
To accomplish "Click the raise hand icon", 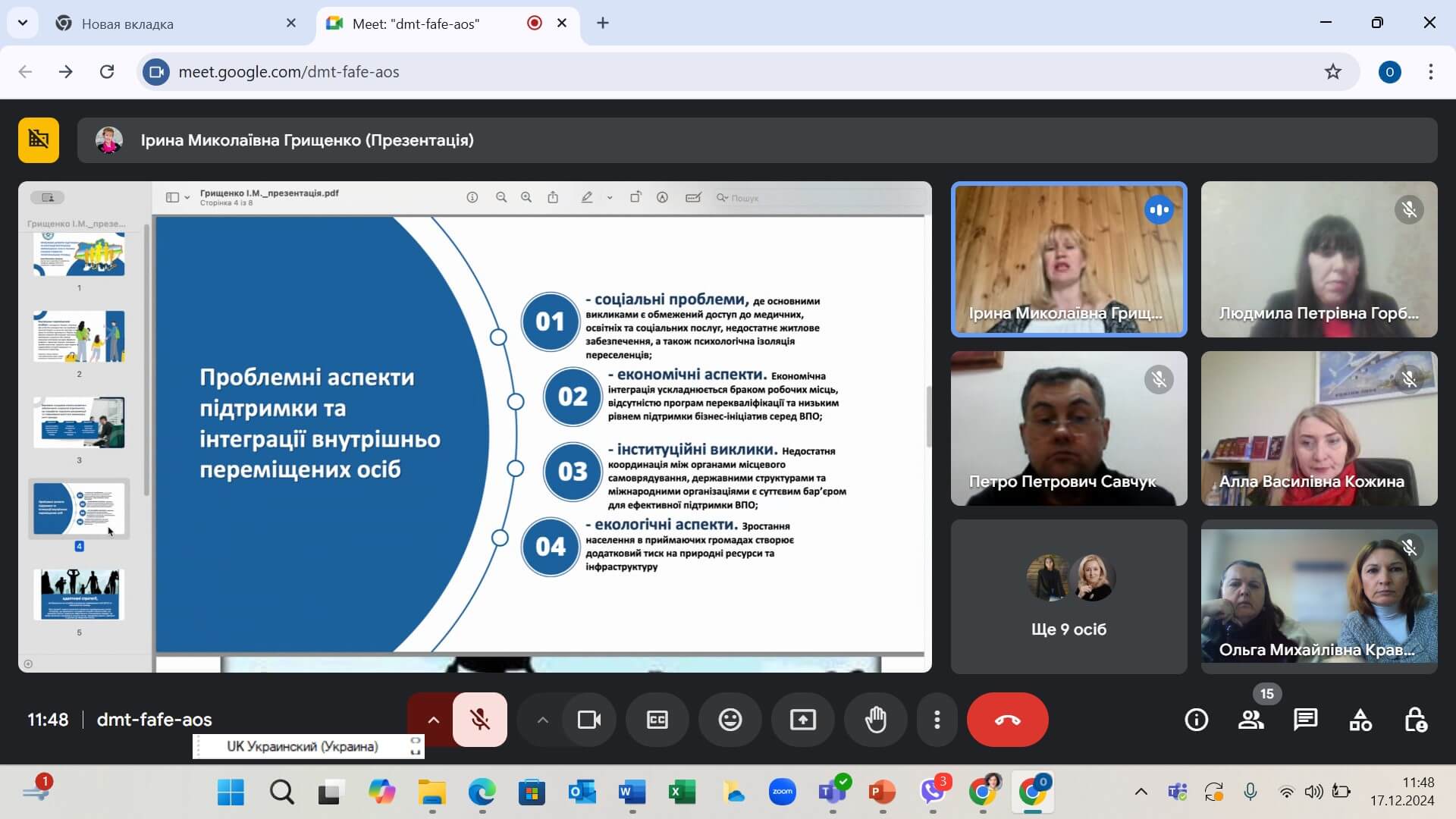I will coord(876,720).
